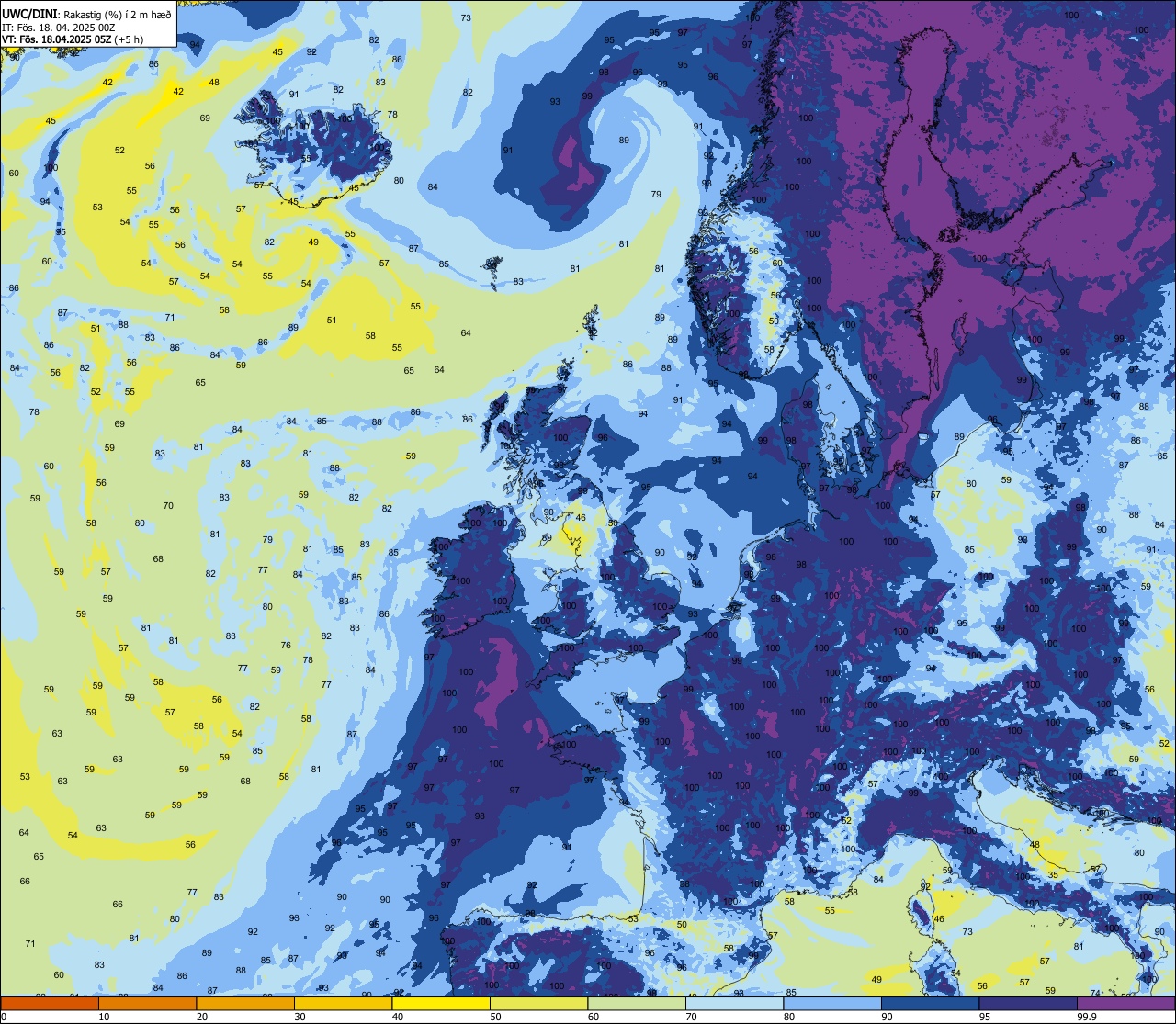The image size is (1176, 1024).
Task: Click the legend label '90' on the color scale
Action: click(x=887, y=1017)
